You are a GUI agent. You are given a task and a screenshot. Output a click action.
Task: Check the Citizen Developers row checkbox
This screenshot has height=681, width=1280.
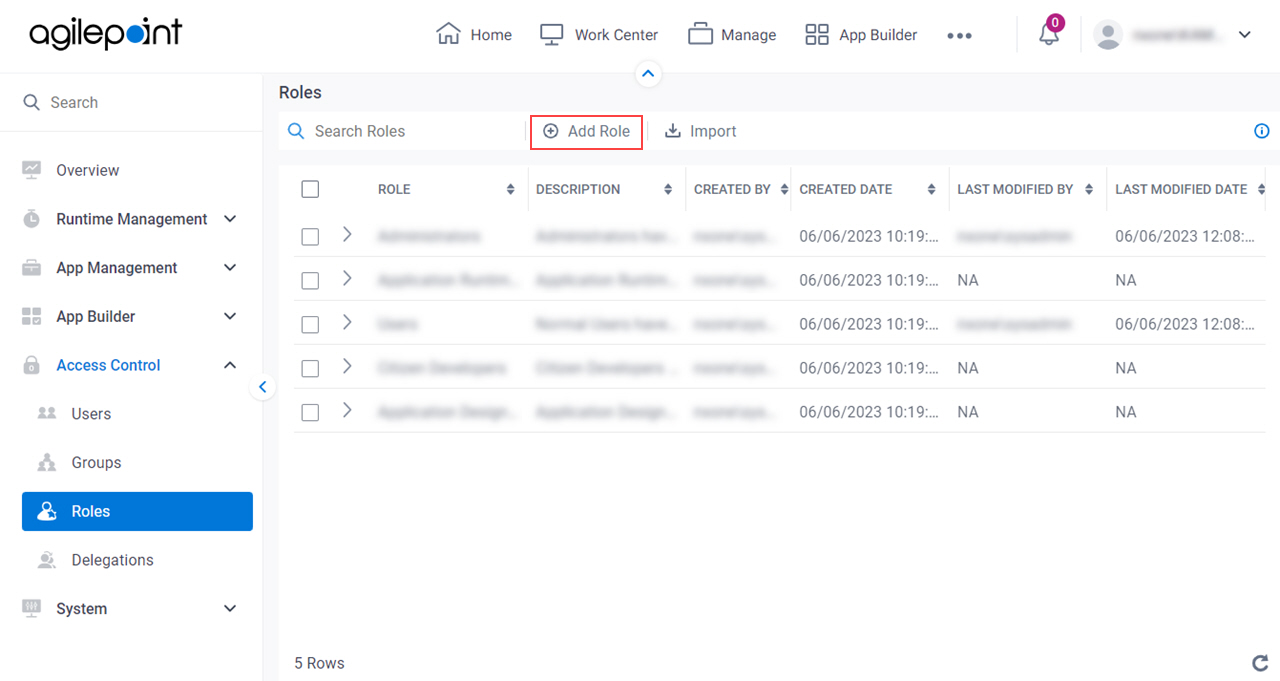310,369
